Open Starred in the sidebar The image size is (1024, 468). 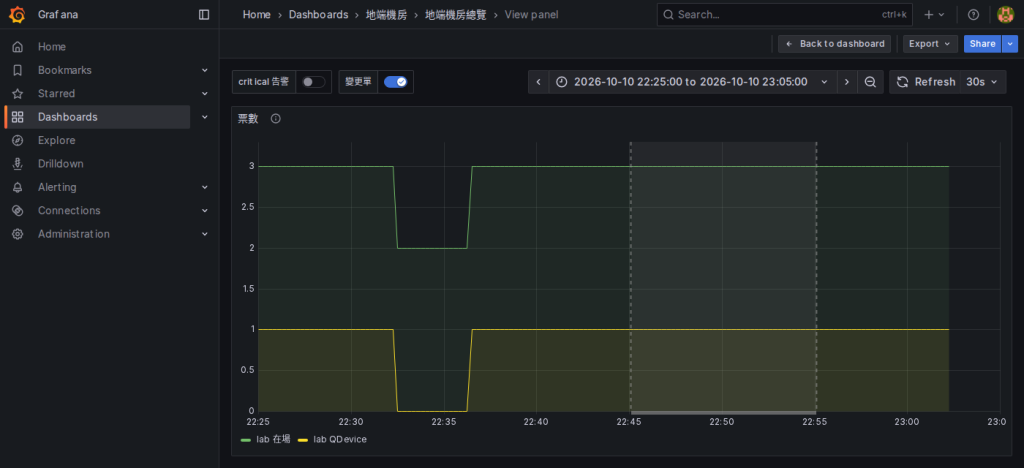coord(56,94)
